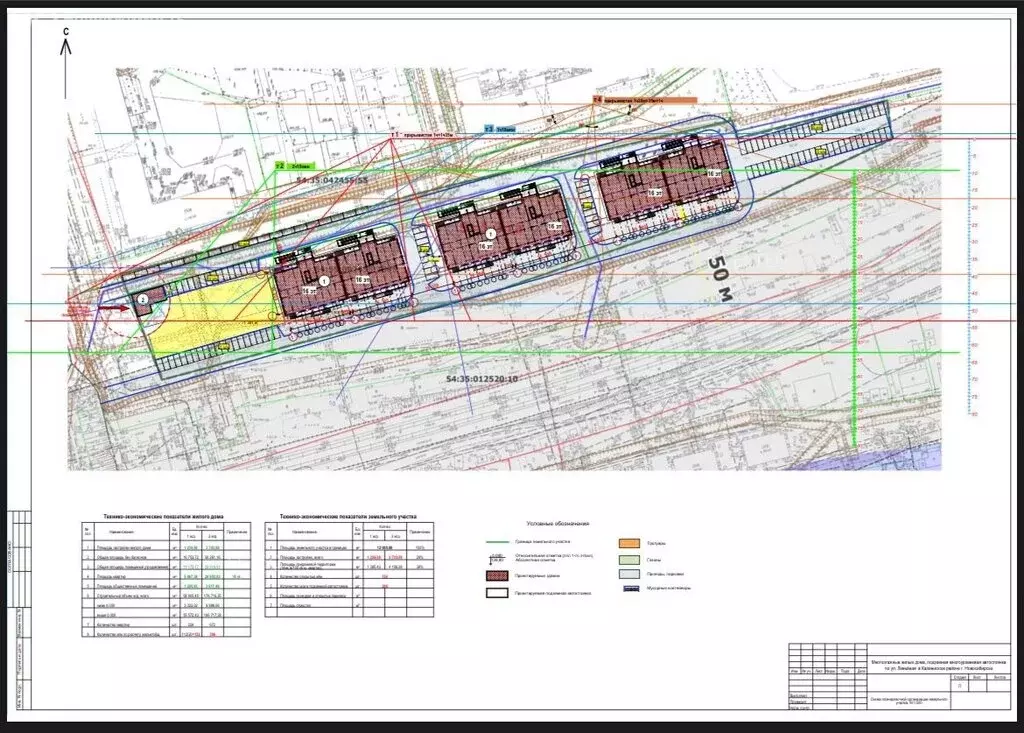Screen dimensions: 1024x733
Task: Click the residential building indicators table title
Action: (158, 516)
